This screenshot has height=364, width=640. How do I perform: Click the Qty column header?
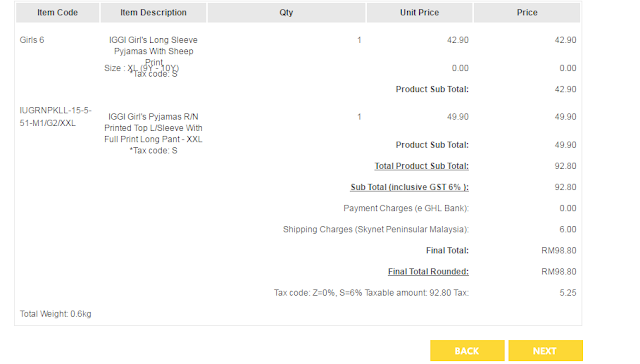click(x=286, y=13)
